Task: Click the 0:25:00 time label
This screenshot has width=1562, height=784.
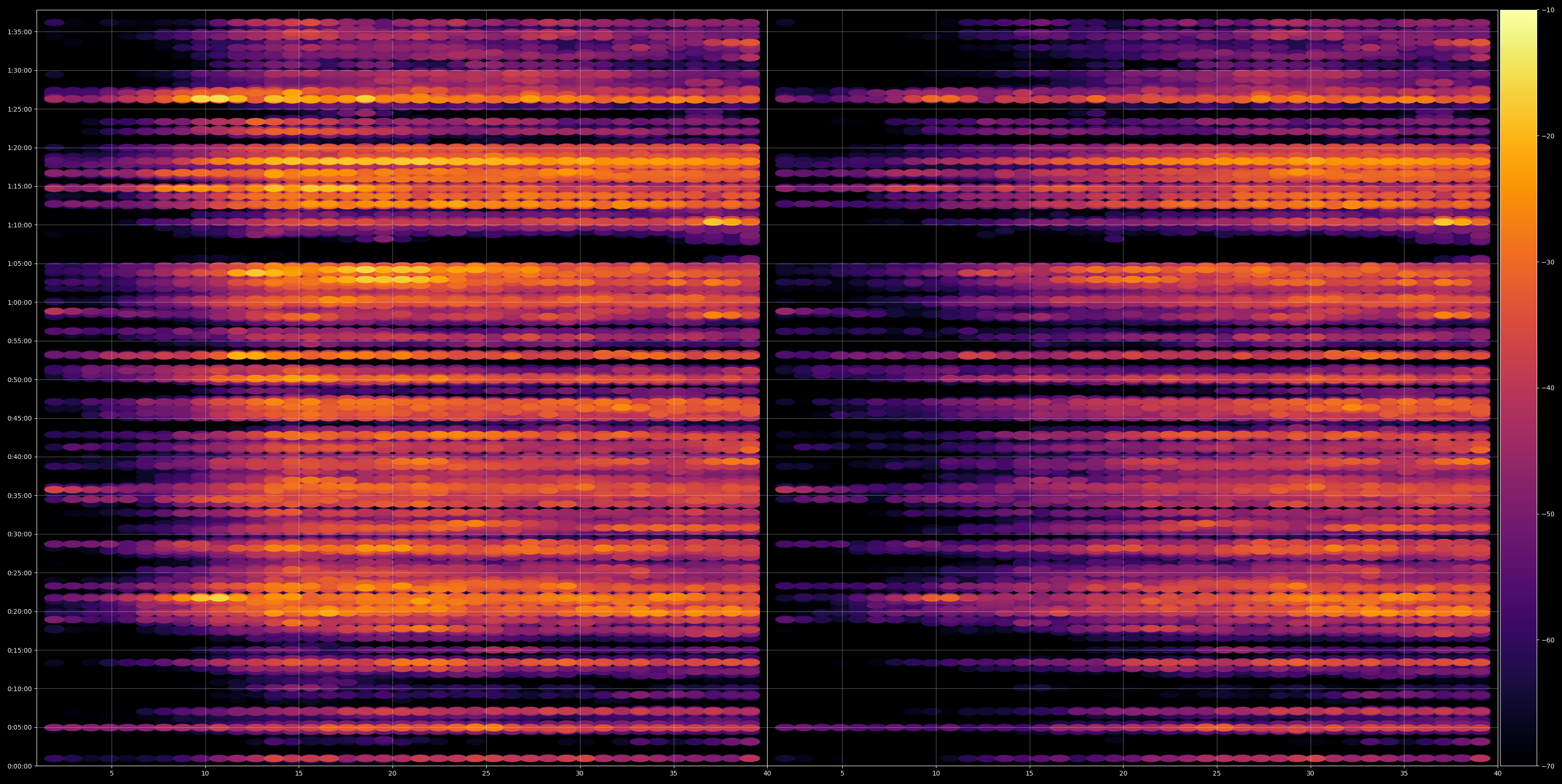Action: point(19,573)
